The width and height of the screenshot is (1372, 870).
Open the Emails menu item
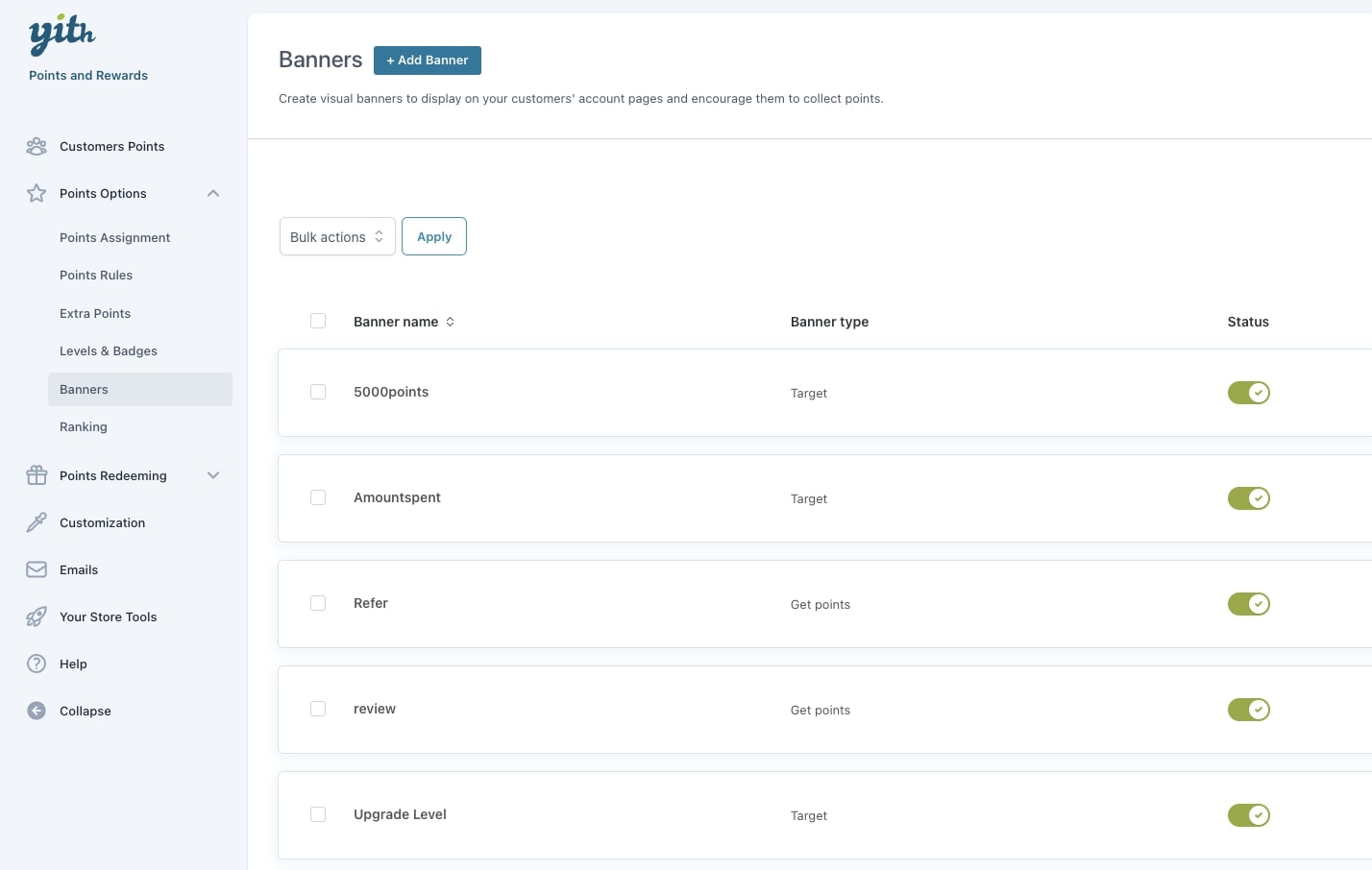[79, 569]
